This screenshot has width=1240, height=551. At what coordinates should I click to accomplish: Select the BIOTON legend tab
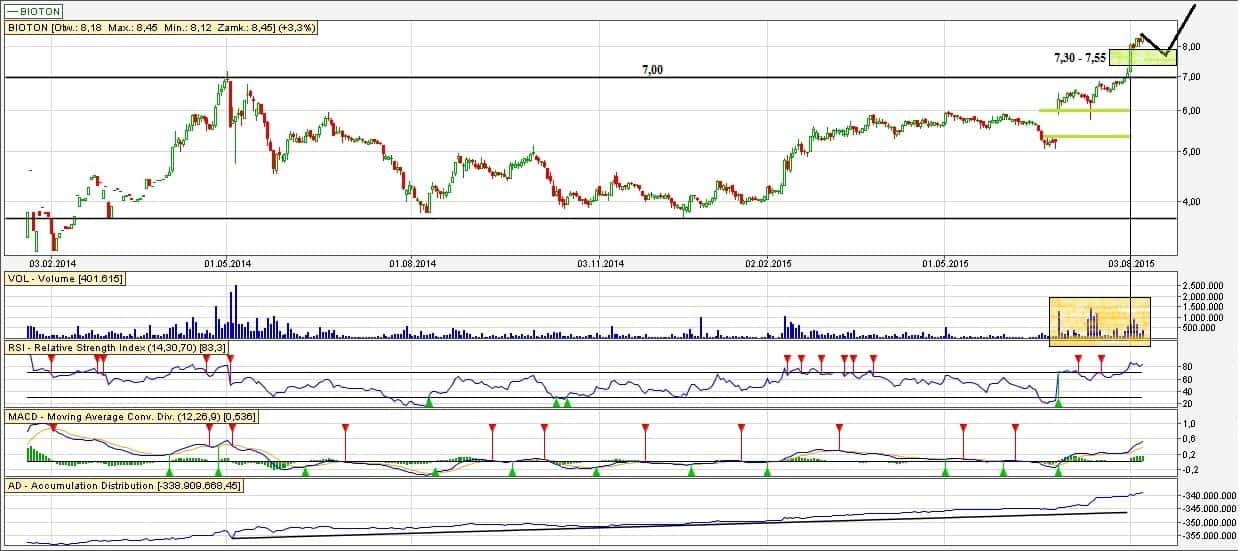[33, 9]
